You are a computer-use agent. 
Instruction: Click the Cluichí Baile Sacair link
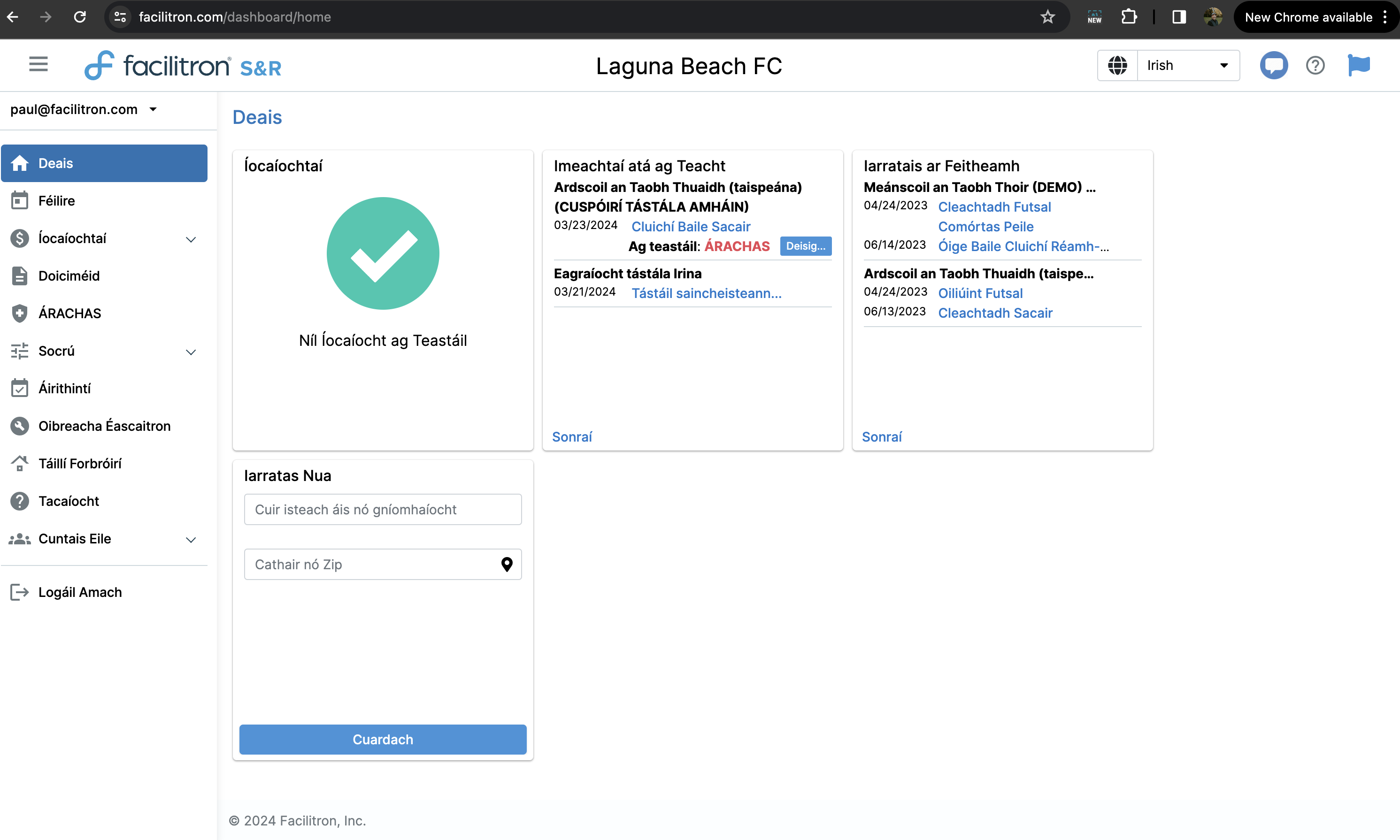coord(691,226)
